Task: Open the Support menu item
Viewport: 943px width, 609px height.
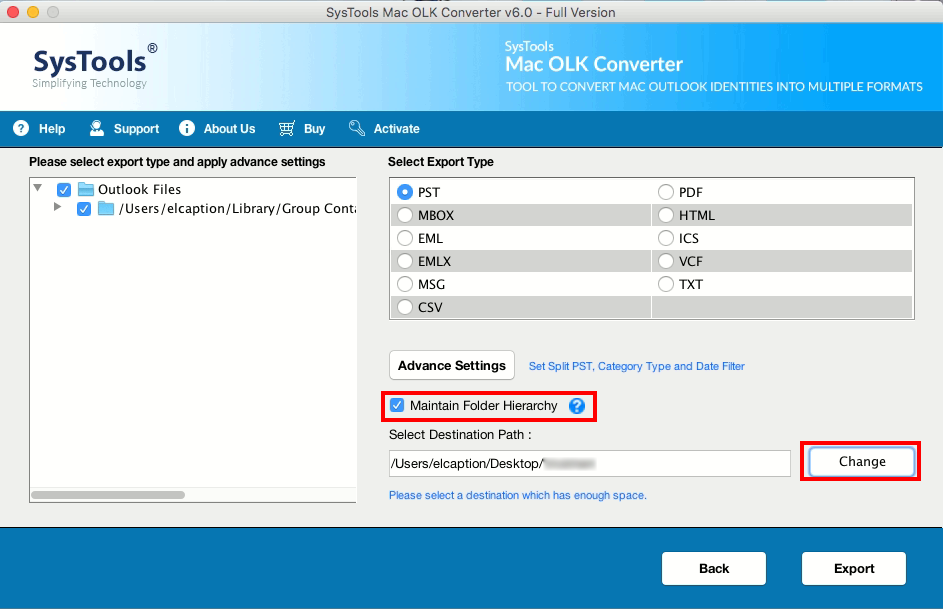Action: point(136,129)
